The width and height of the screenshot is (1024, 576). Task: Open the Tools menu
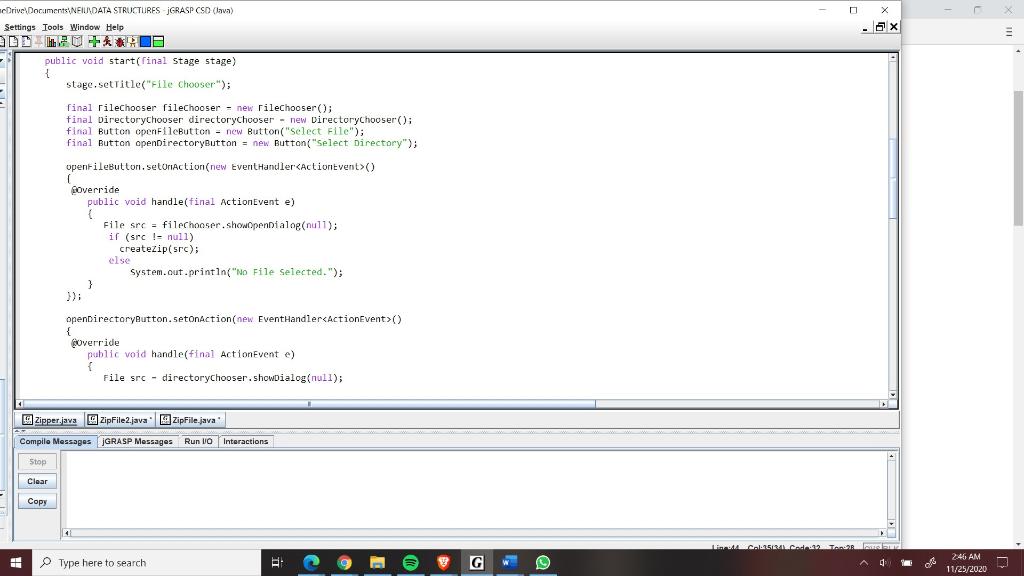coord(52,27)
